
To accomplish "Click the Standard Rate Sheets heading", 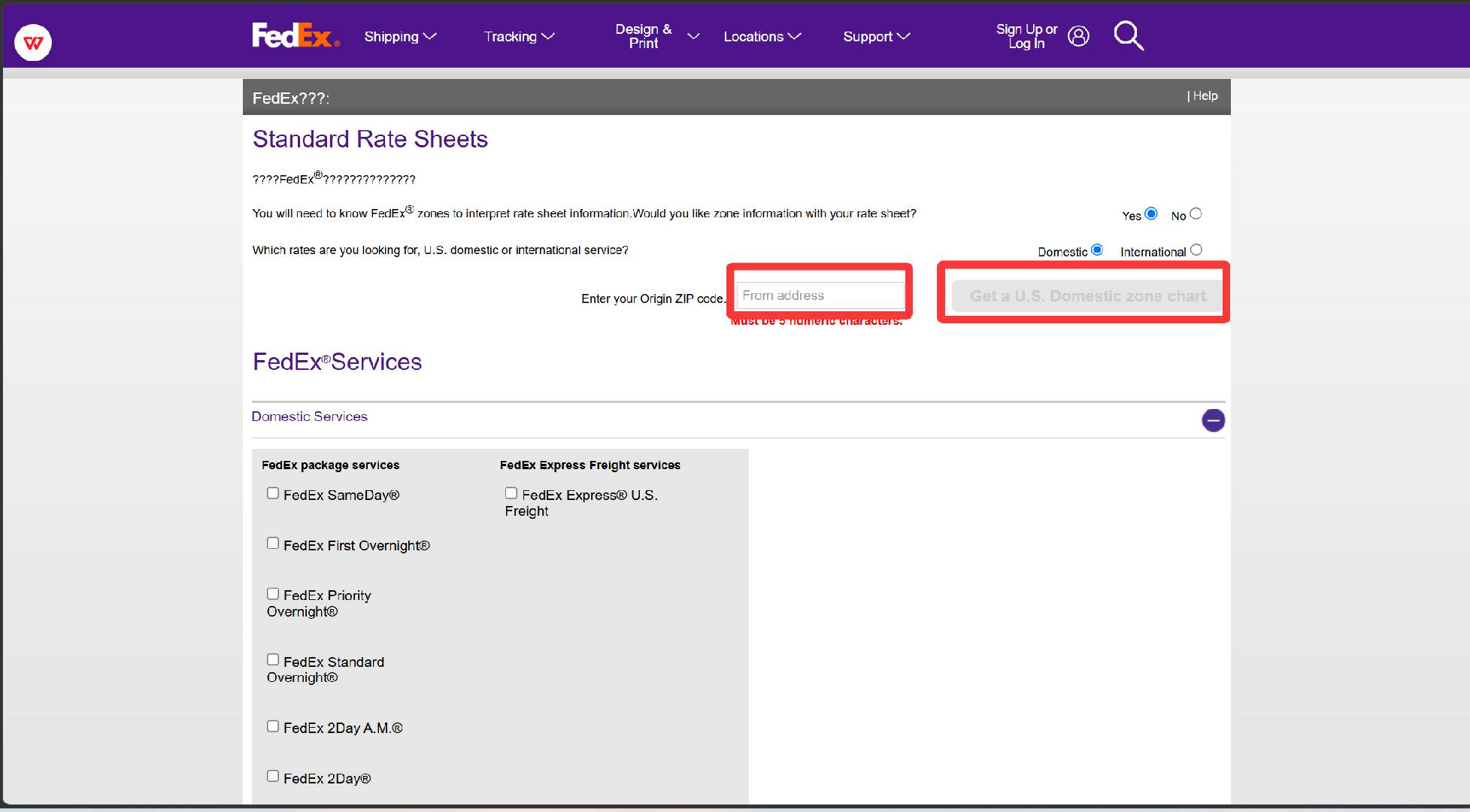I will (x=370, y=139).
